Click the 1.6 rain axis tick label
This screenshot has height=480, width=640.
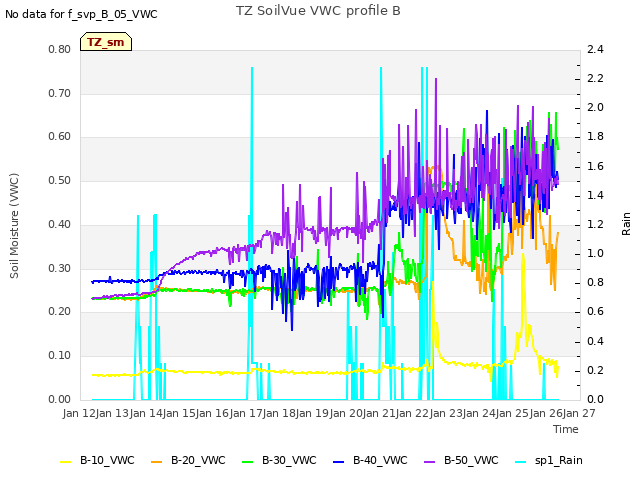595,167
